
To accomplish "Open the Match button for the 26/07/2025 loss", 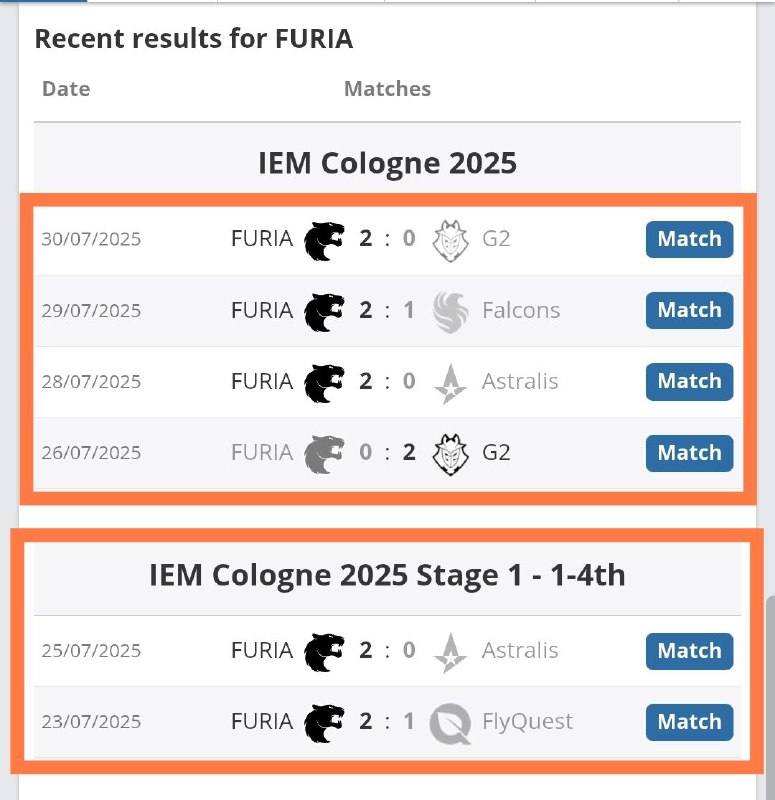I will click(689, 453).
